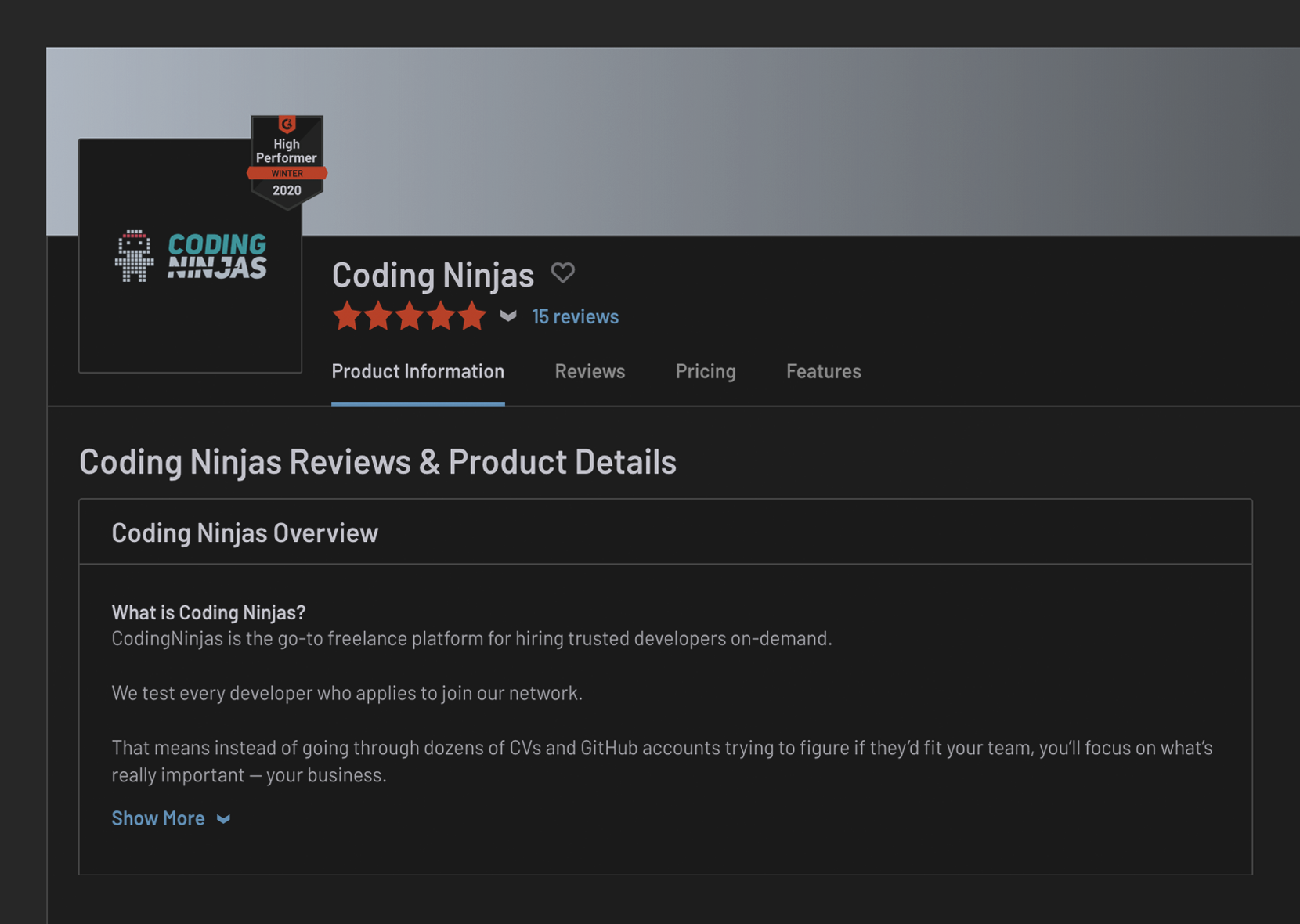Click the 'What is Coding Ninjas?' text
The width and height of the screenshot is (1300, 924).
[208, 612]
